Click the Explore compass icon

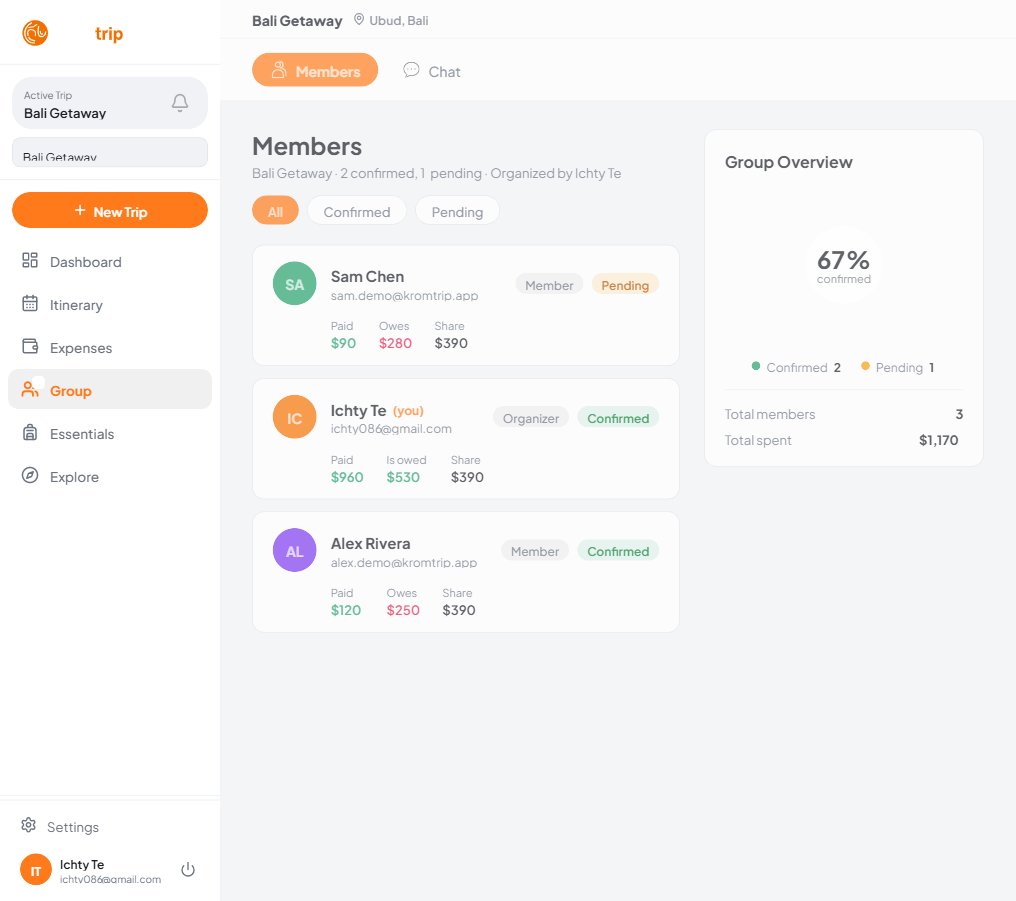click(30, 475)
